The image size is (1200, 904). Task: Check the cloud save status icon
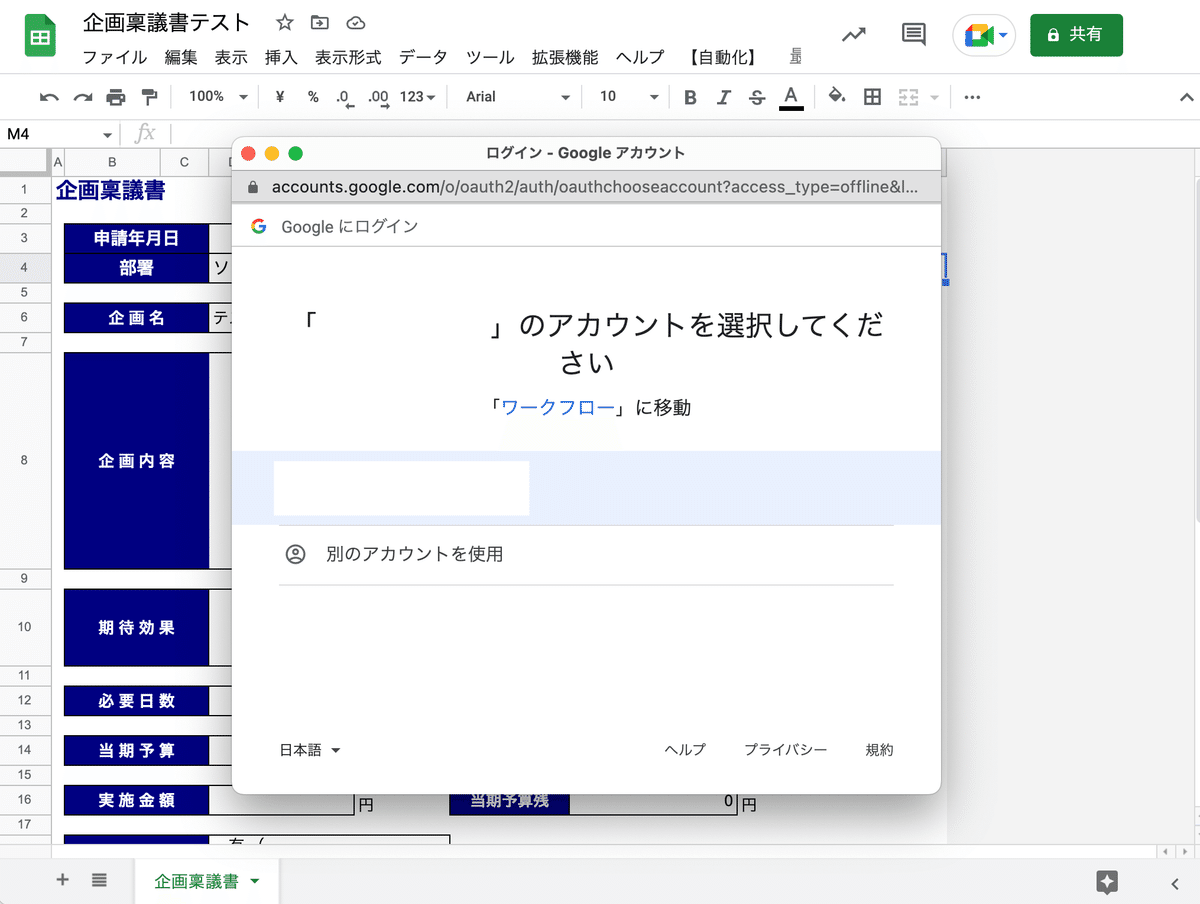[x=355, y=23]
